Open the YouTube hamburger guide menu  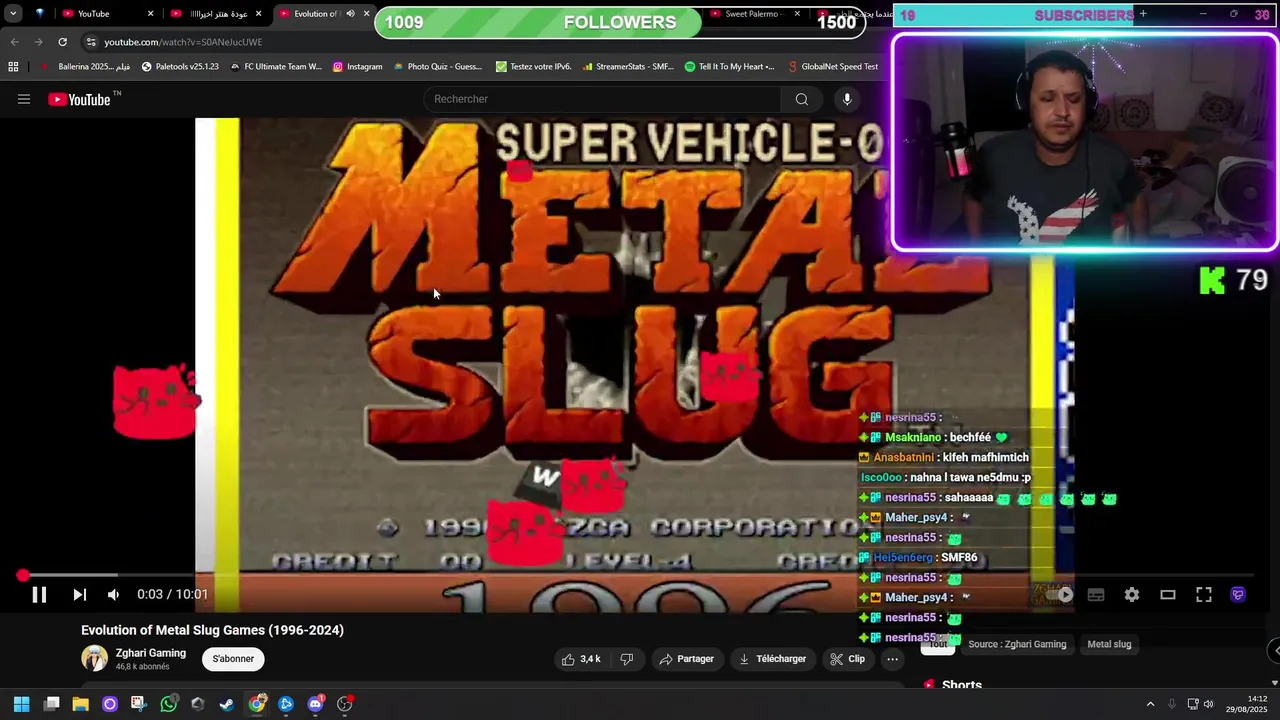point(24,99)
